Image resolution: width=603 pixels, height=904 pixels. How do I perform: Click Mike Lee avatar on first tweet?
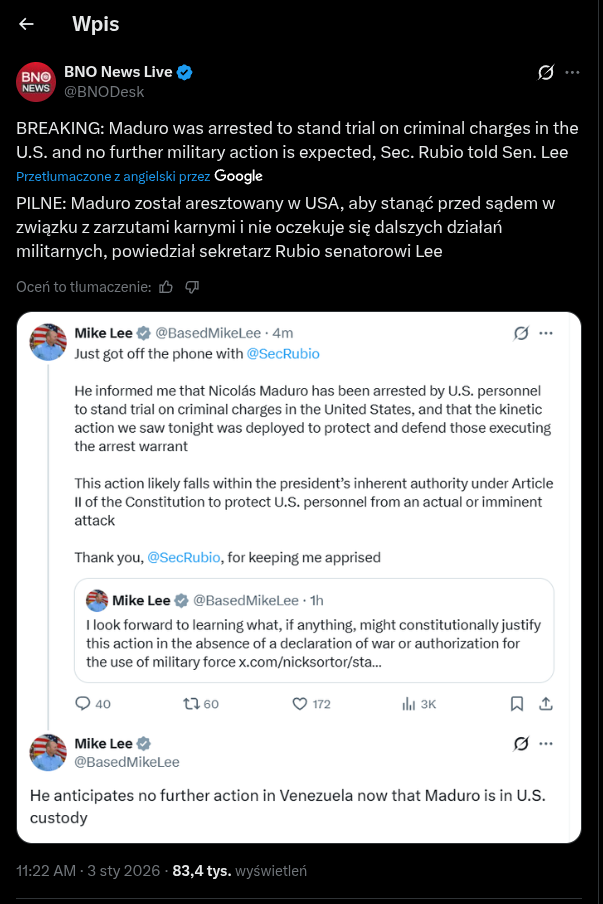click(x=48, y=342)
